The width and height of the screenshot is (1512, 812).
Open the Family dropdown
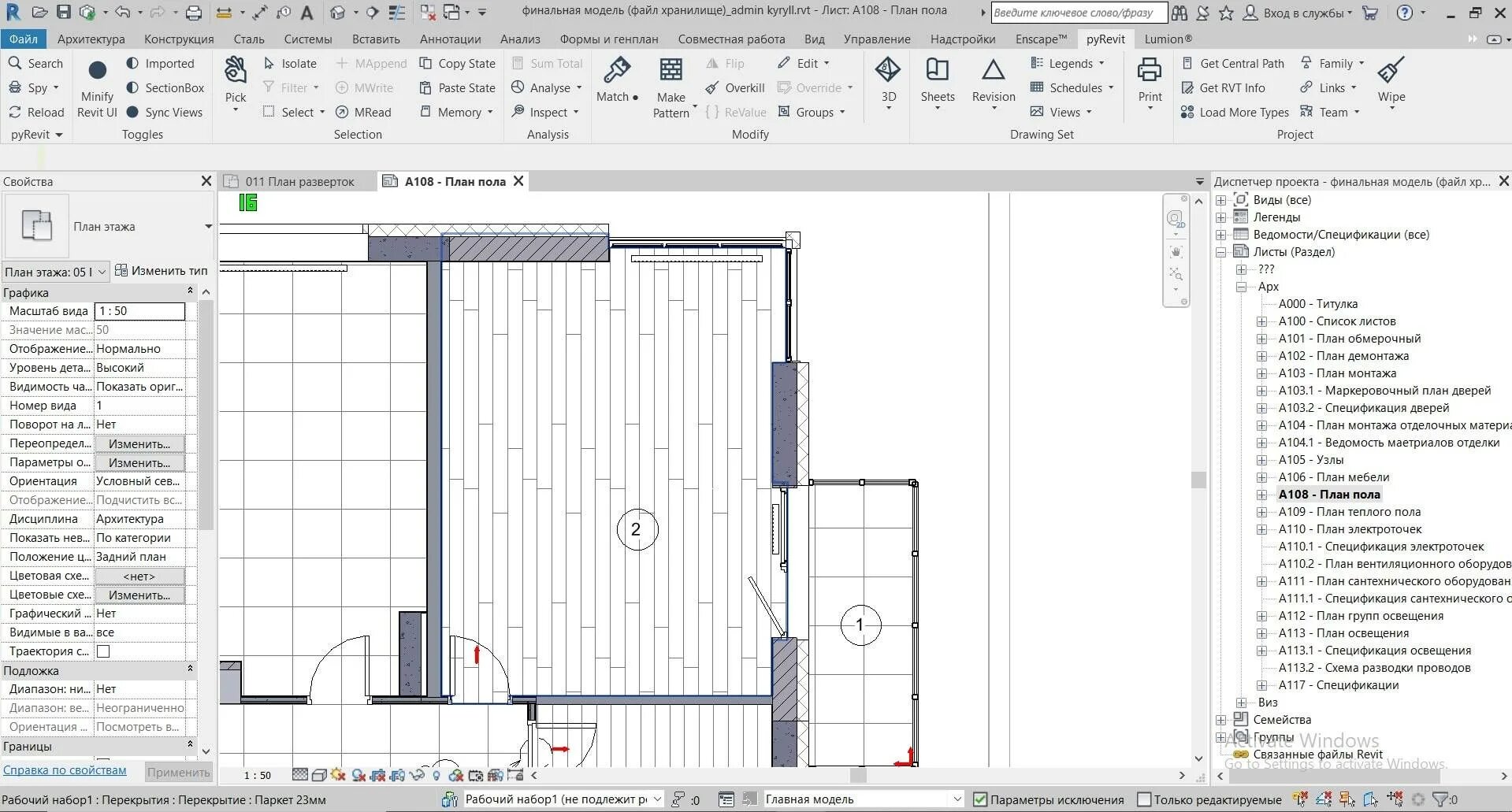tap(1332, 63)
